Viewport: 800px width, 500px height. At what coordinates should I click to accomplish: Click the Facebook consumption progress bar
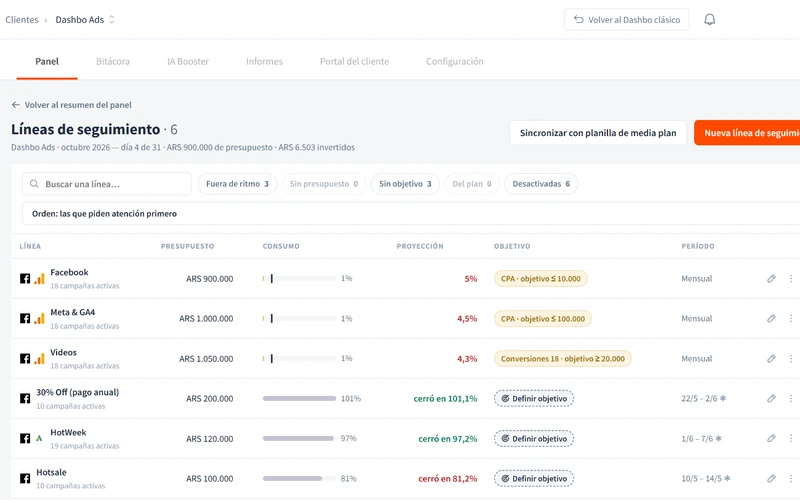[299, 279]
